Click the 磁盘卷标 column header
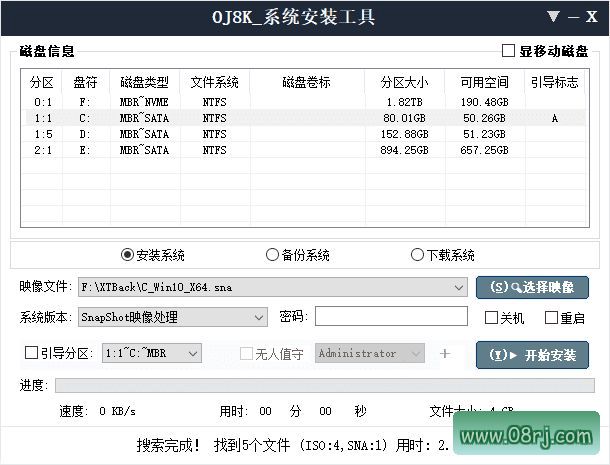This screenshot has height=465, width=610. [x=307, y=82]
